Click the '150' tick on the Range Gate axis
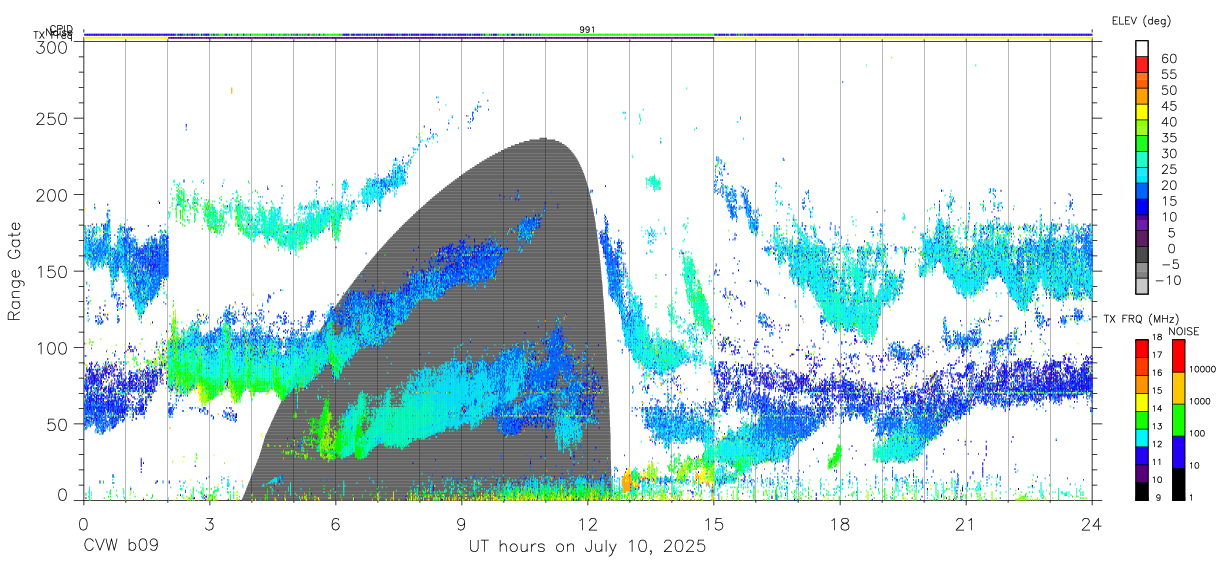The width and height of the screenshot is (1228, 567). coord(52,271)
